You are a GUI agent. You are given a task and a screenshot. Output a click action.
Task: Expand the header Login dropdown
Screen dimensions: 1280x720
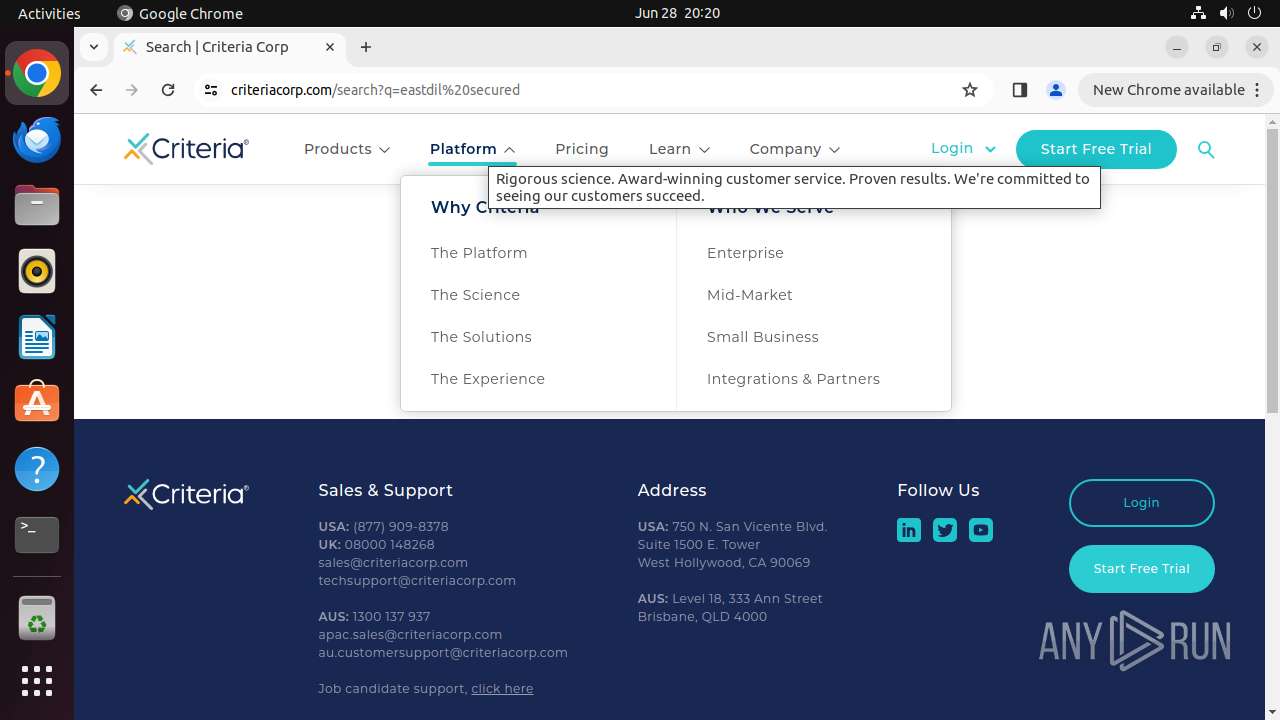963,148
